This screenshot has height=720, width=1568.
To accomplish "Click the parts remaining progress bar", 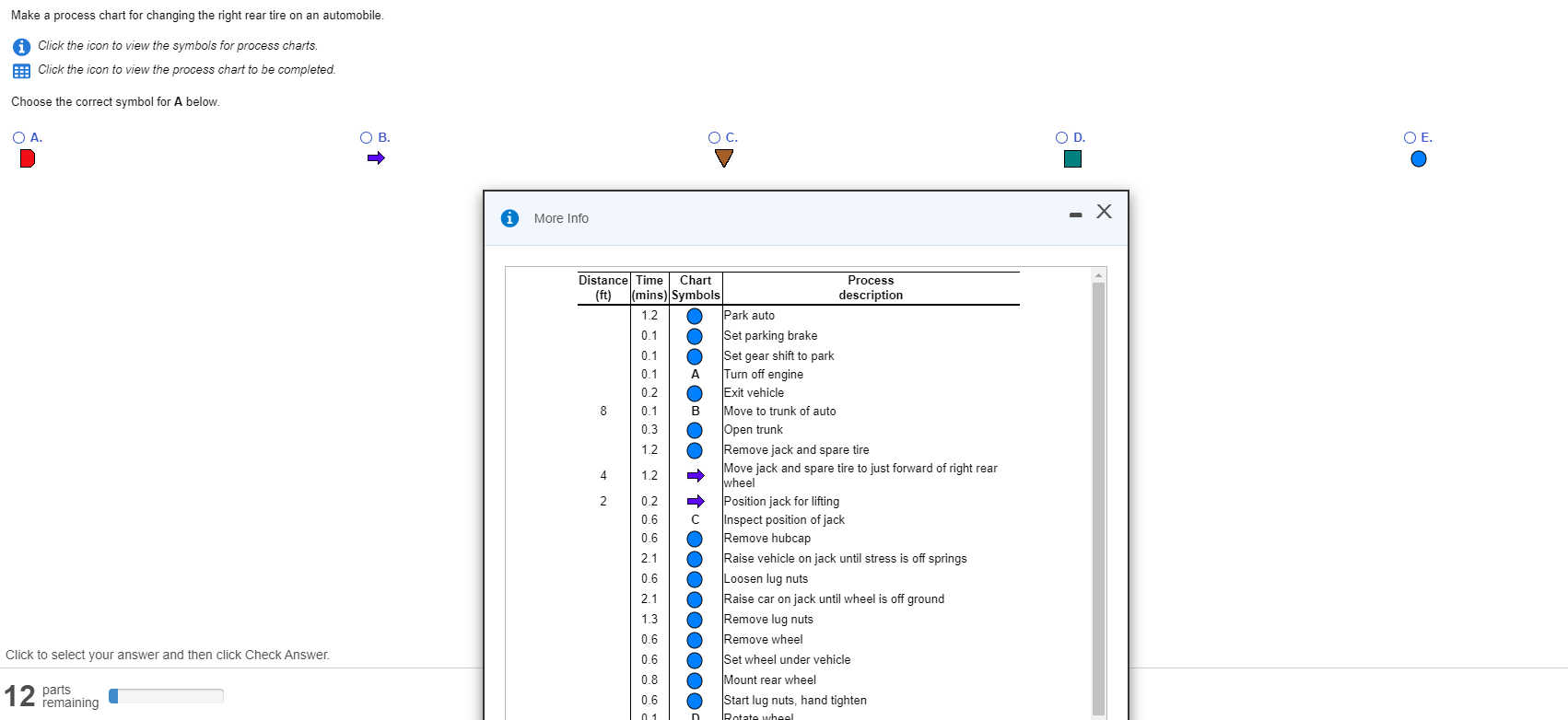I will coord(166,696).
